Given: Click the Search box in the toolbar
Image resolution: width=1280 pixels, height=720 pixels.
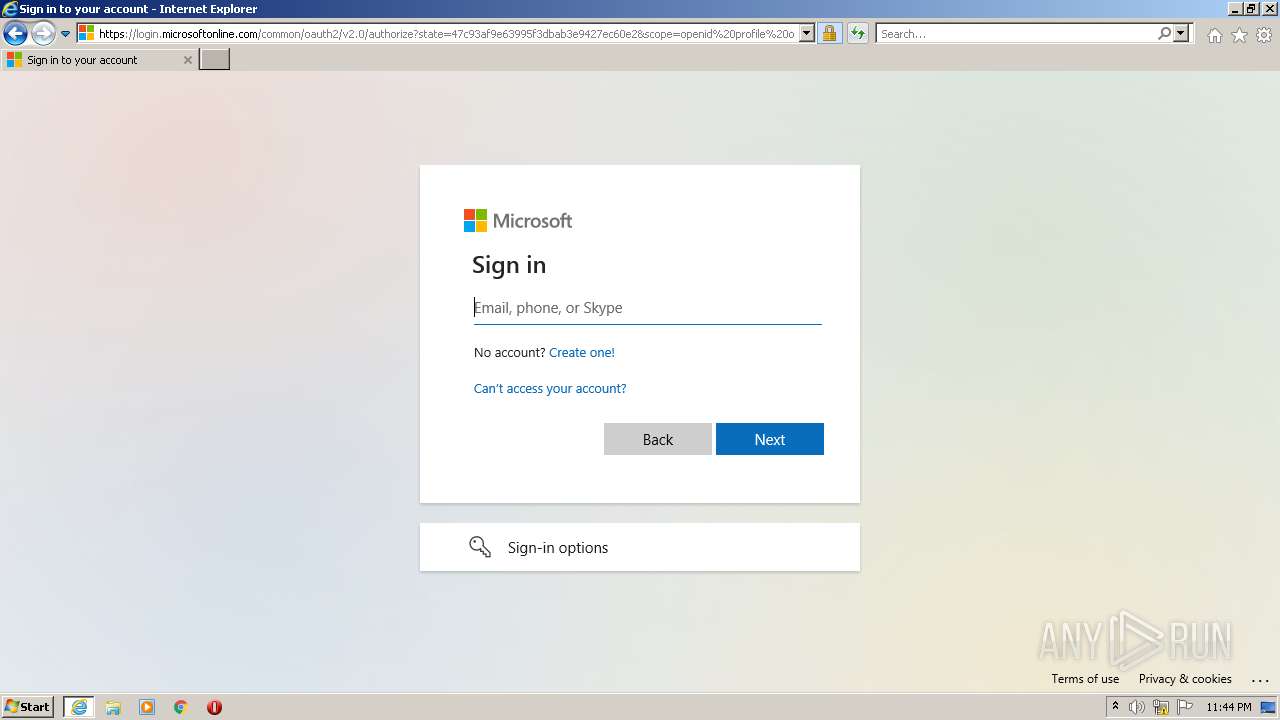Looking at the screenshot, I should (1017, 34).
